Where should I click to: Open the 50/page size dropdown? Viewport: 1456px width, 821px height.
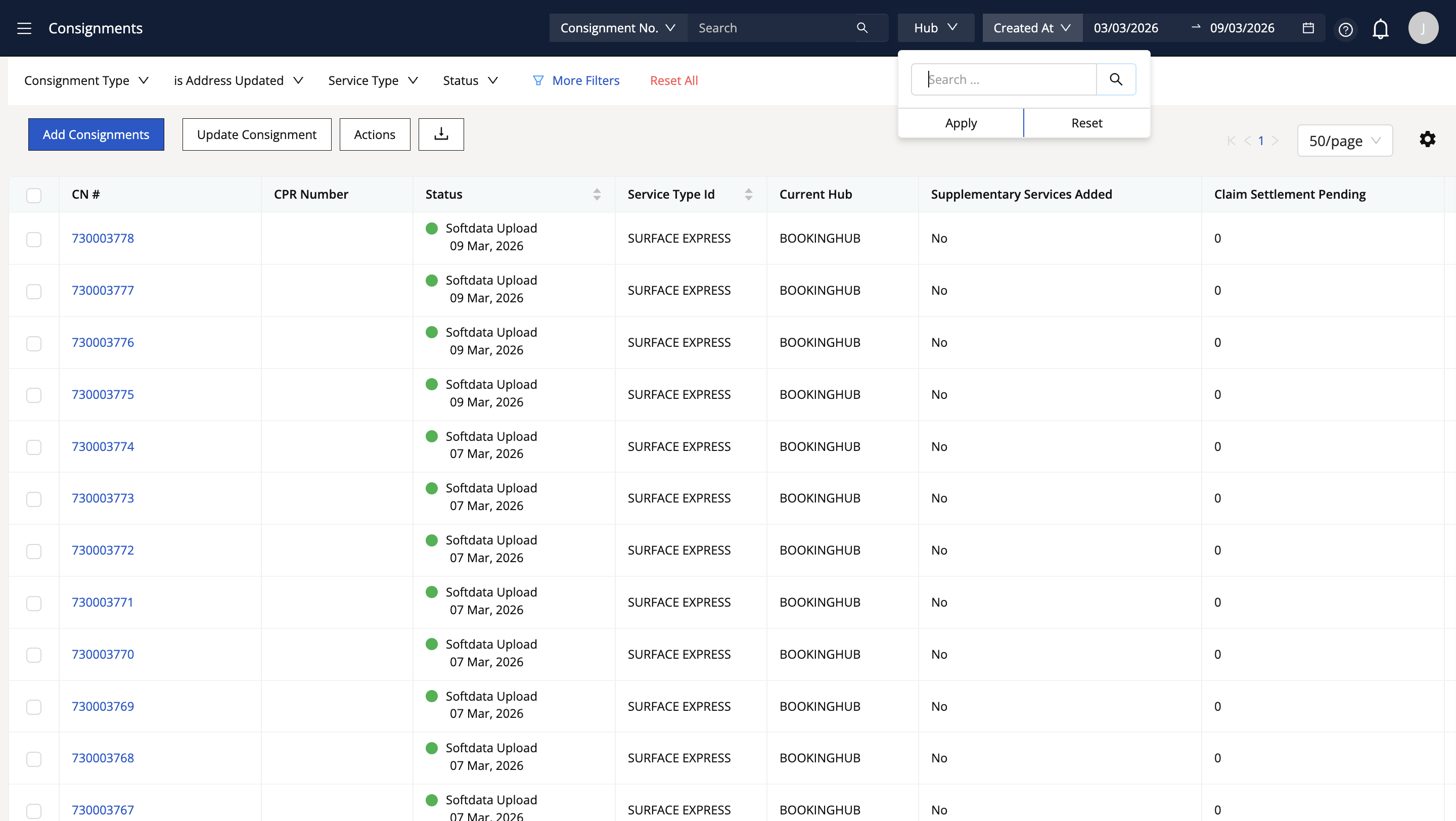tap(1344, 141)
